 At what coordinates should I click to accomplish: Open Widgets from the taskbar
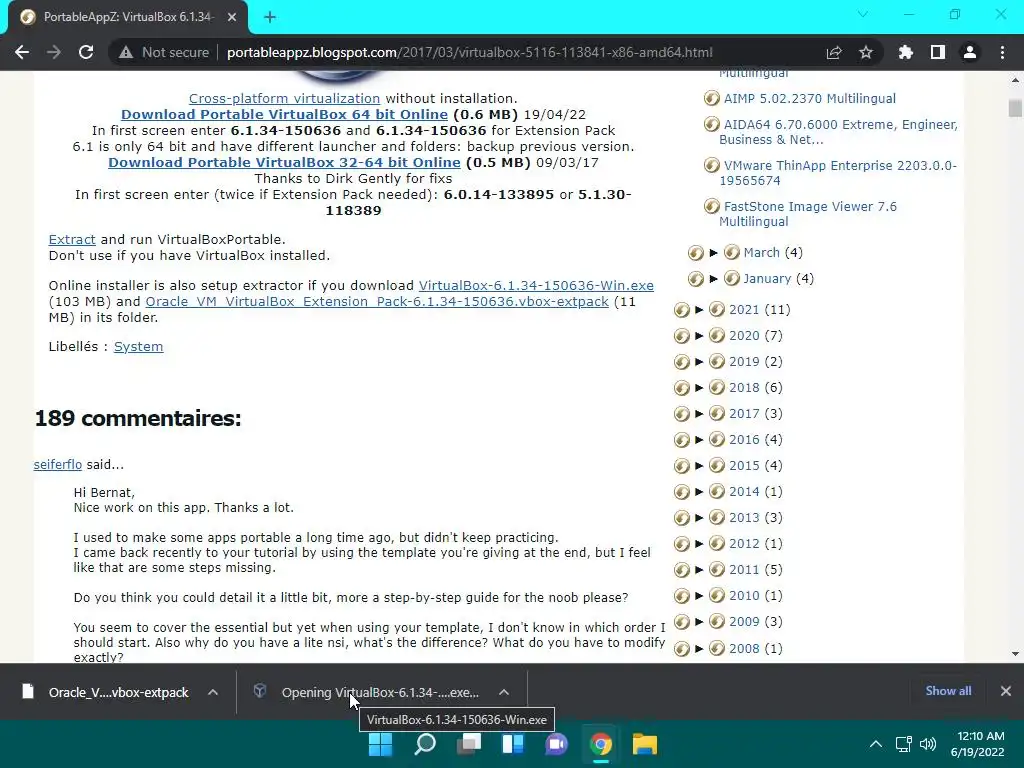(513, 744)
